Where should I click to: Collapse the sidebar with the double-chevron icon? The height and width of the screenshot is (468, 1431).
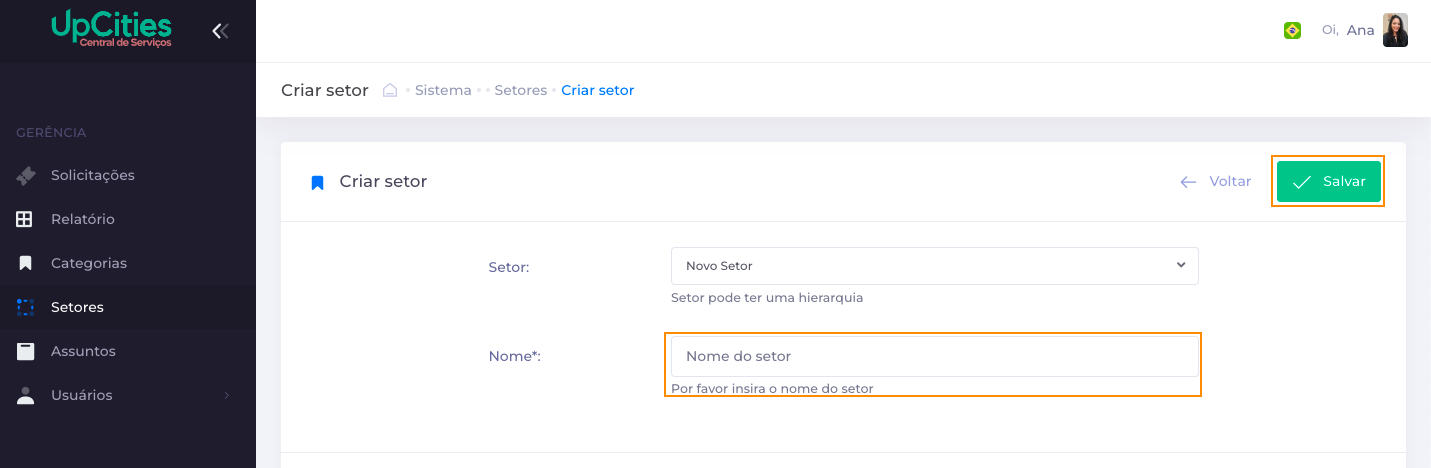point(221,31)
